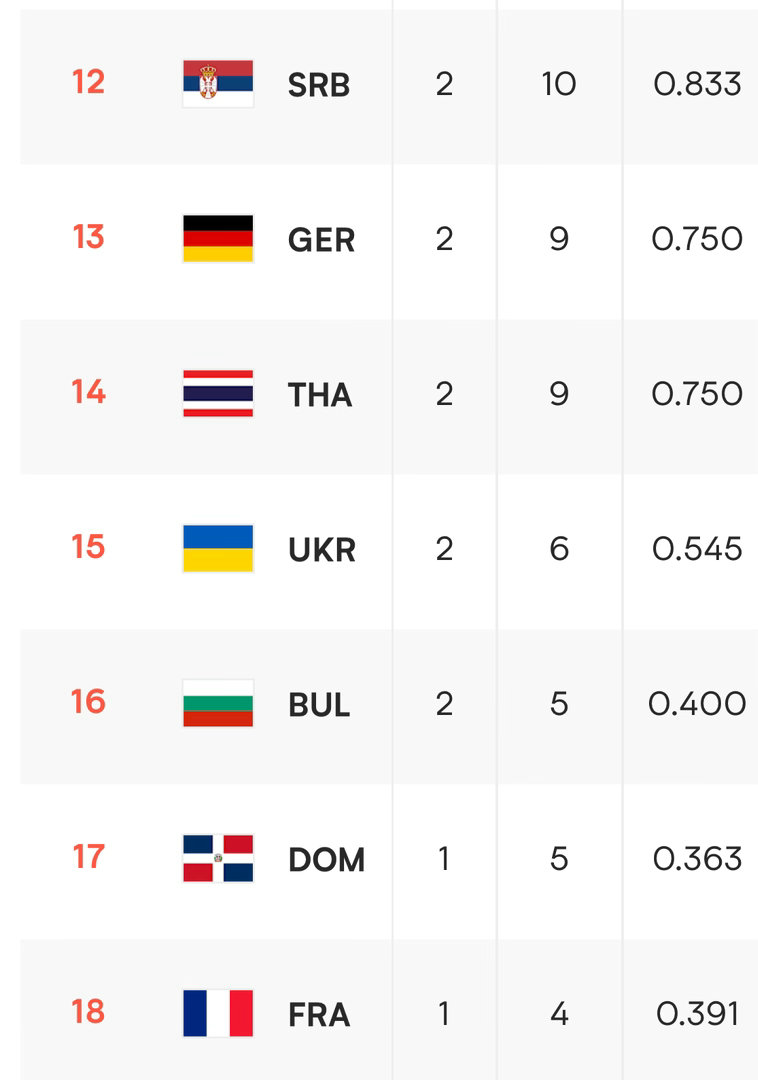The image size is (758, 1080).
Task: Click Ukraine's 0.545 ratio value
Action: 697,549
